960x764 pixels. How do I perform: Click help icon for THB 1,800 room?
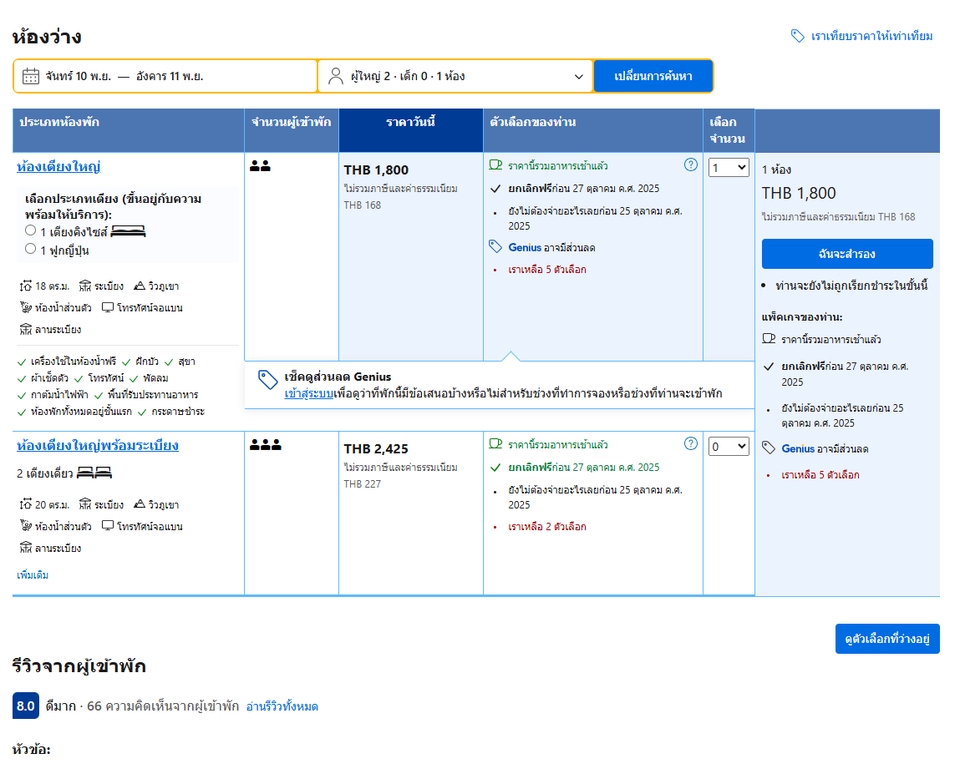[690, 165]
